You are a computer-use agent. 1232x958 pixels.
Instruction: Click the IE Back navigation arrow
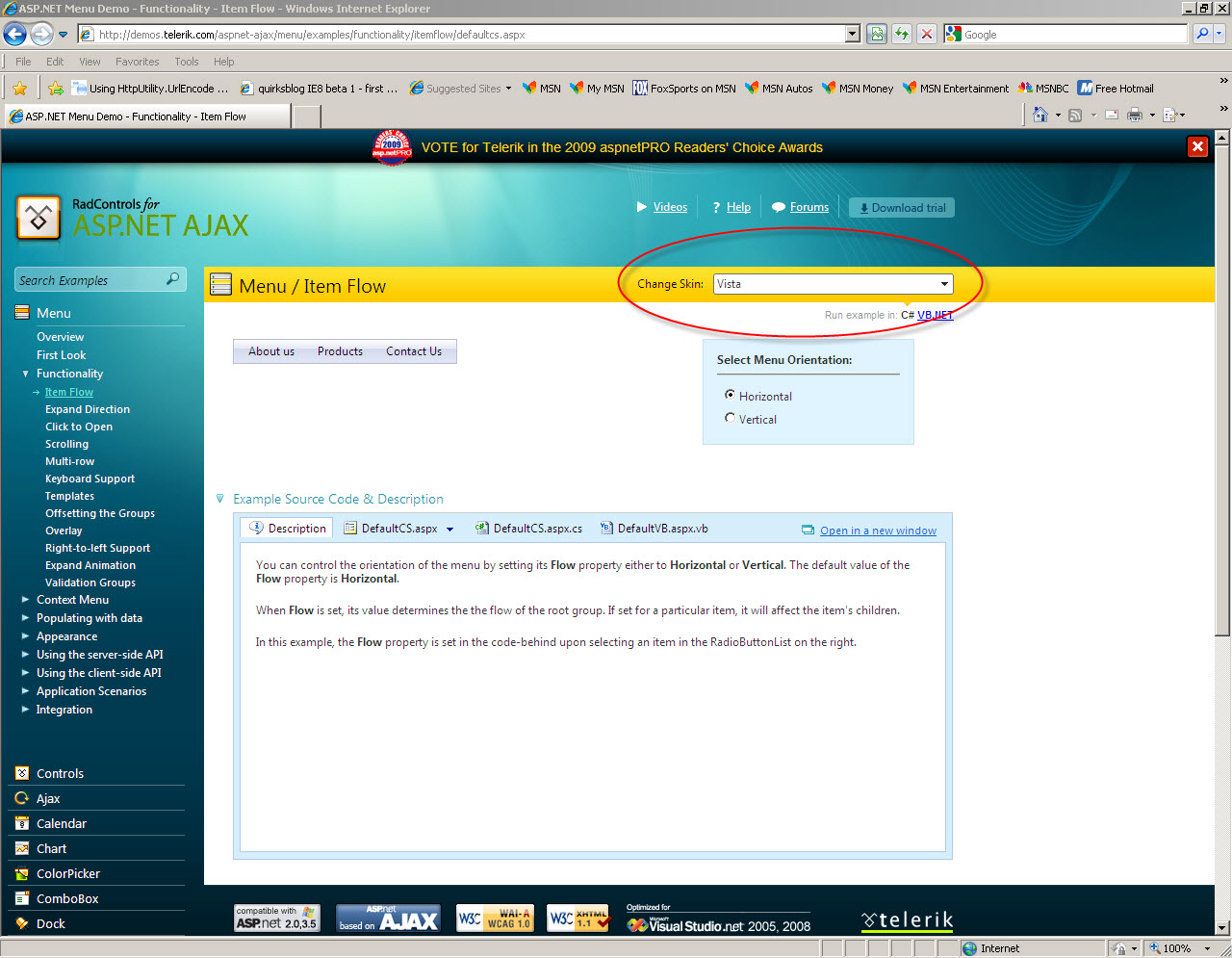point(15,35)
